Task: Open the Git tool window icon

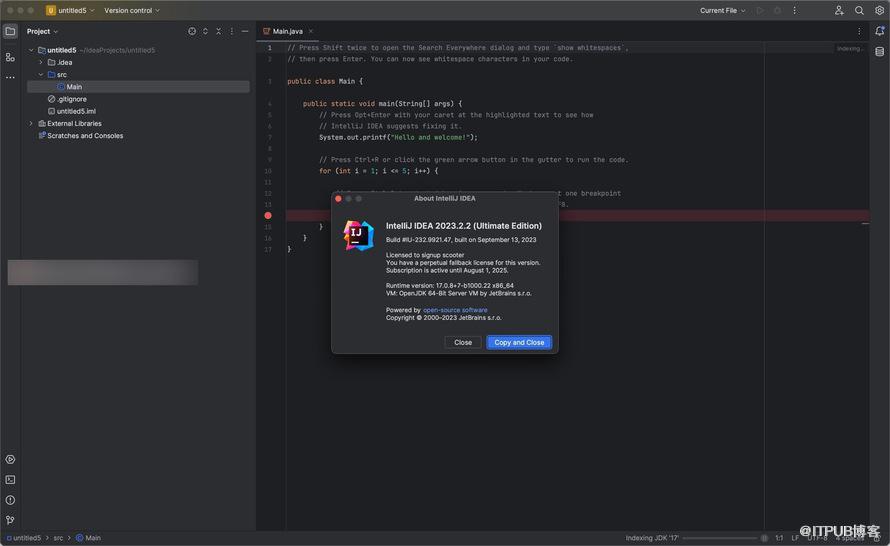Action: [x=10, y=520]
